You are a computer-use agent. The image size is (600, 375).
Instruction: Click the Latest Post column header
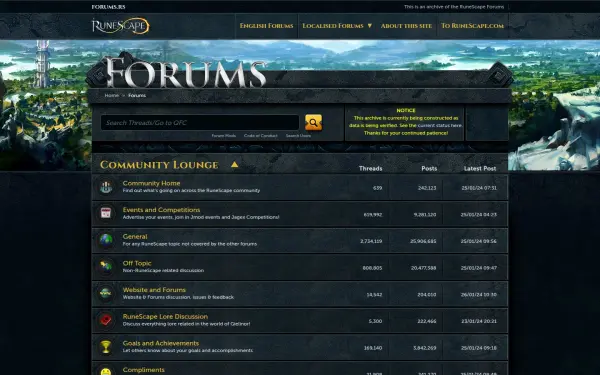point(480,168)
